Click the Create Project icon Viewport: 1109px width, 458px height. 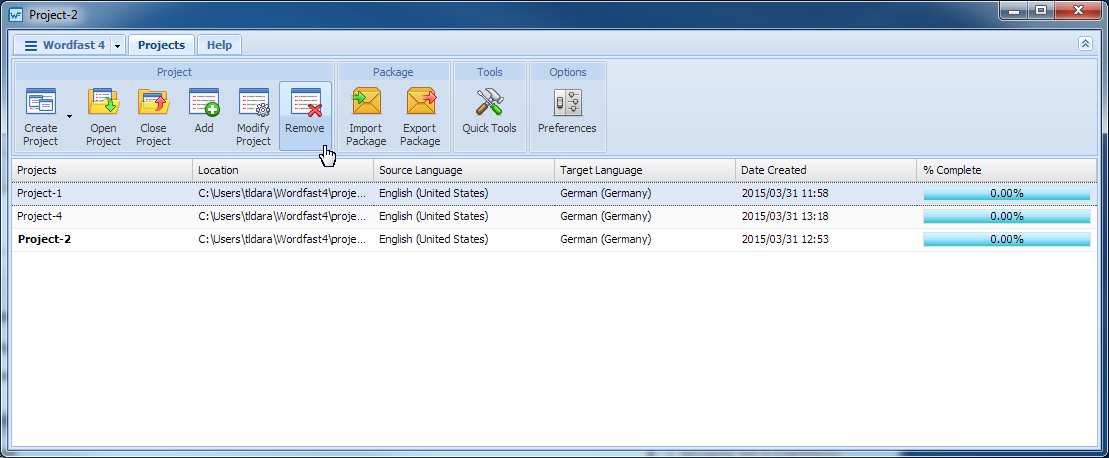tap(40, 102)
